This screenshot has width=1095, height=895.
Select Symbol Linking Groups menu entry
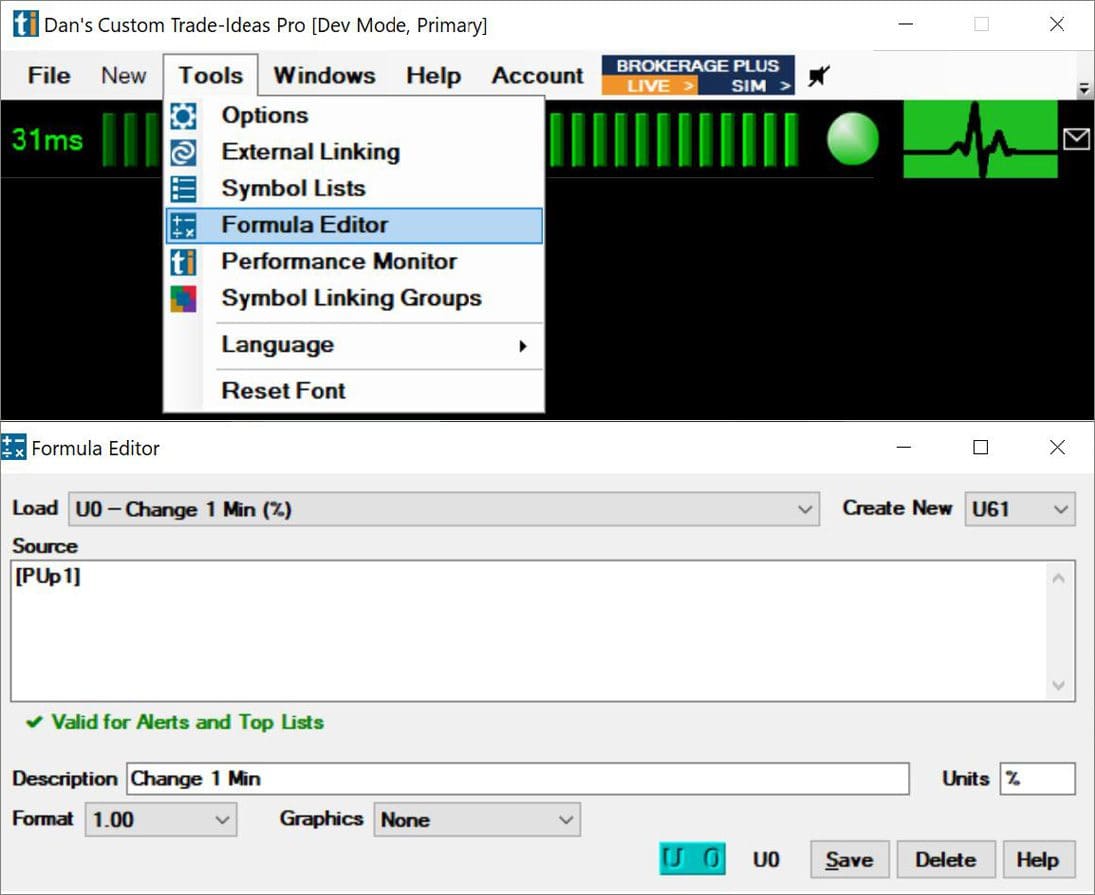coord(354,298)
